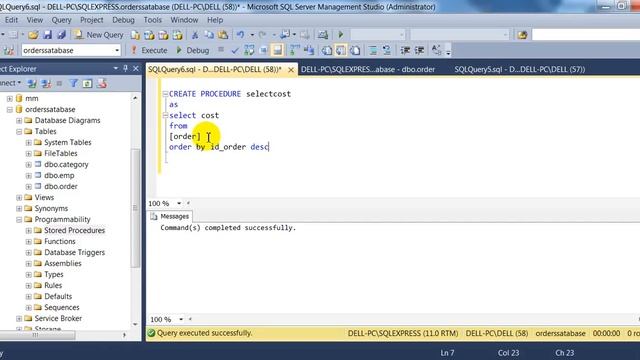Toggle Results to Grid highlighted icon

tap(341, 51)
